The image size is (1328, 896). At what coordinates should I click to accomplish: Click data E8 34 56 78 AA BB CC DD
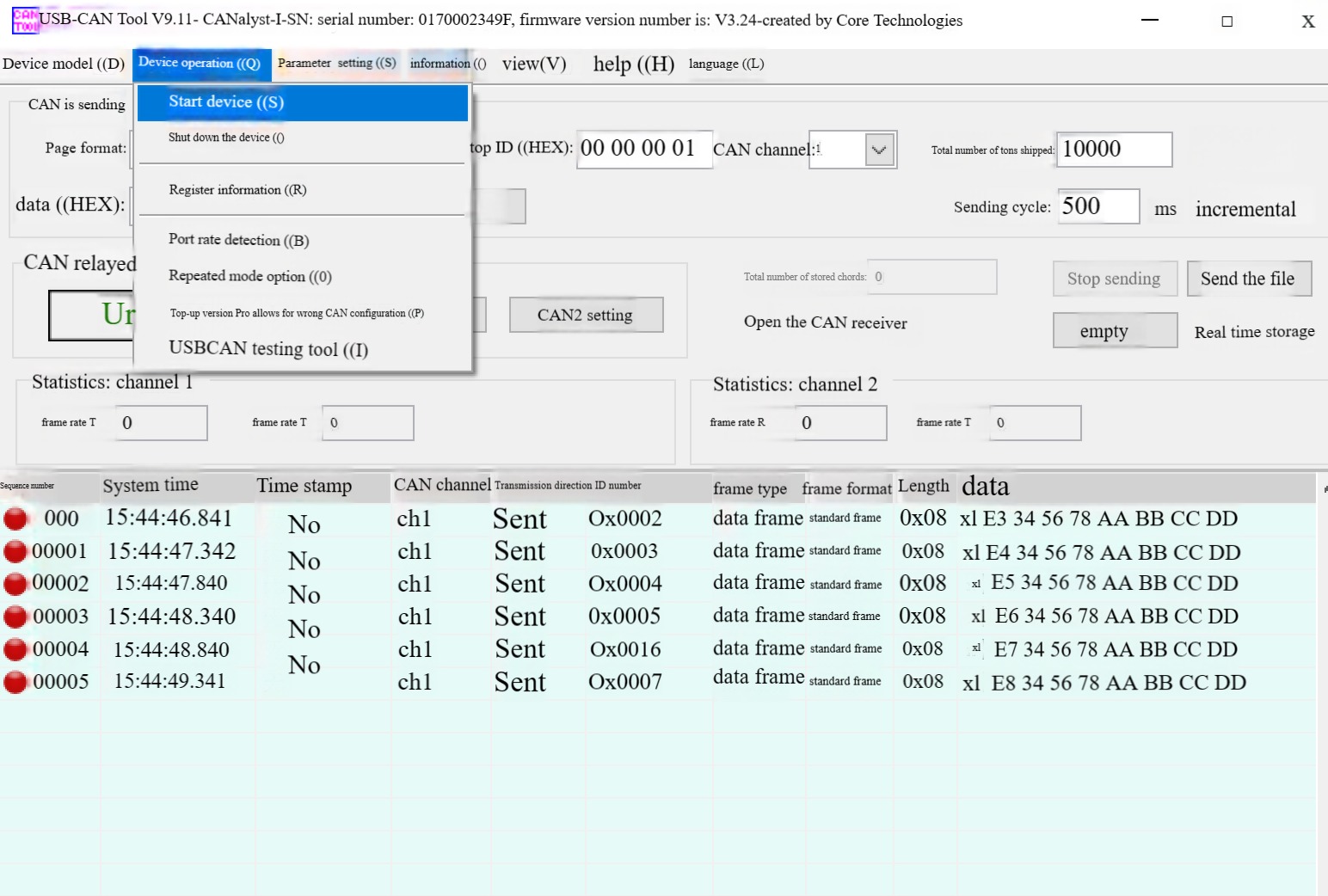1119,683
